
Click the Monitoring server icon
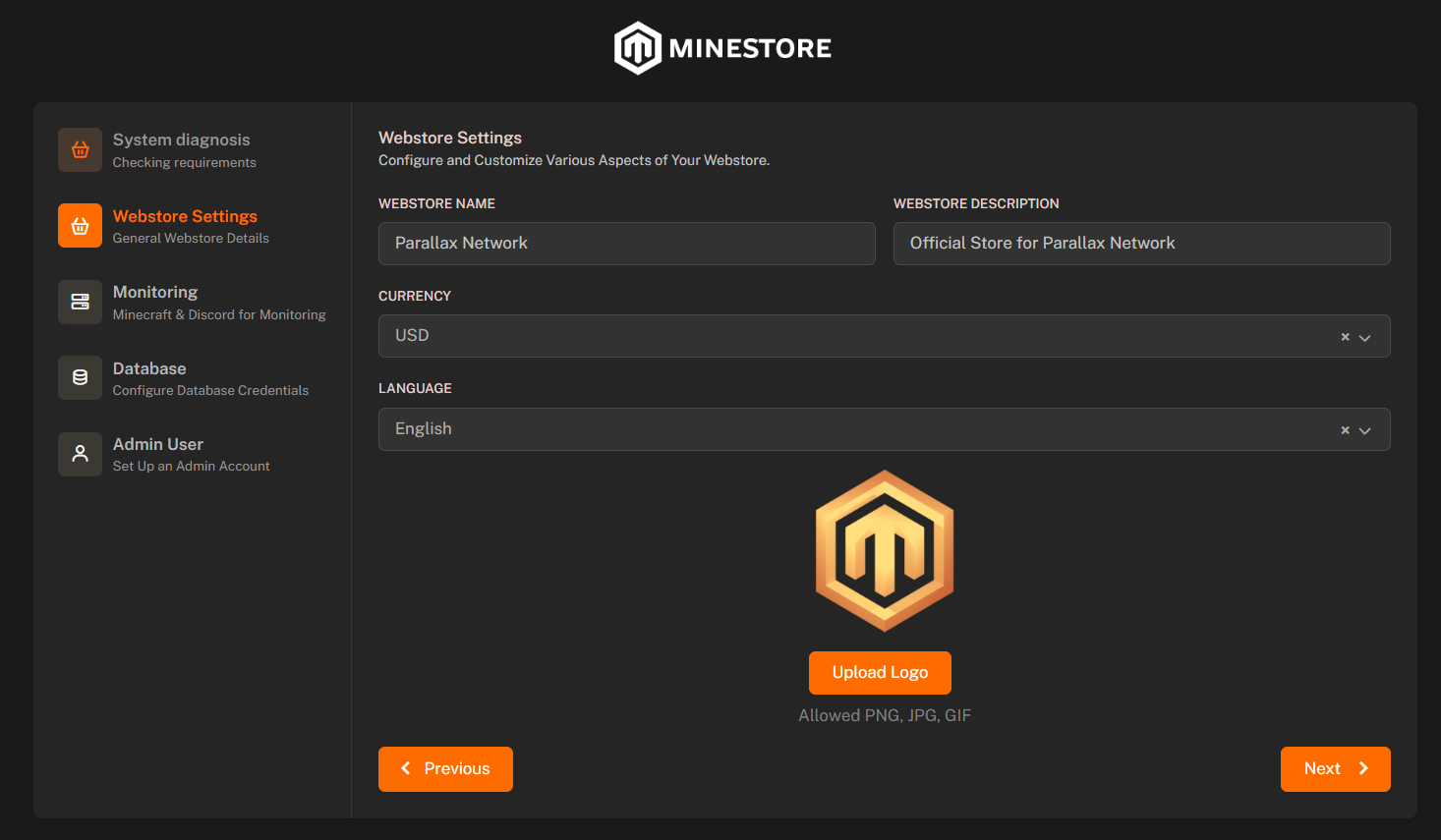pyautogui.click(x=80, y=302)
